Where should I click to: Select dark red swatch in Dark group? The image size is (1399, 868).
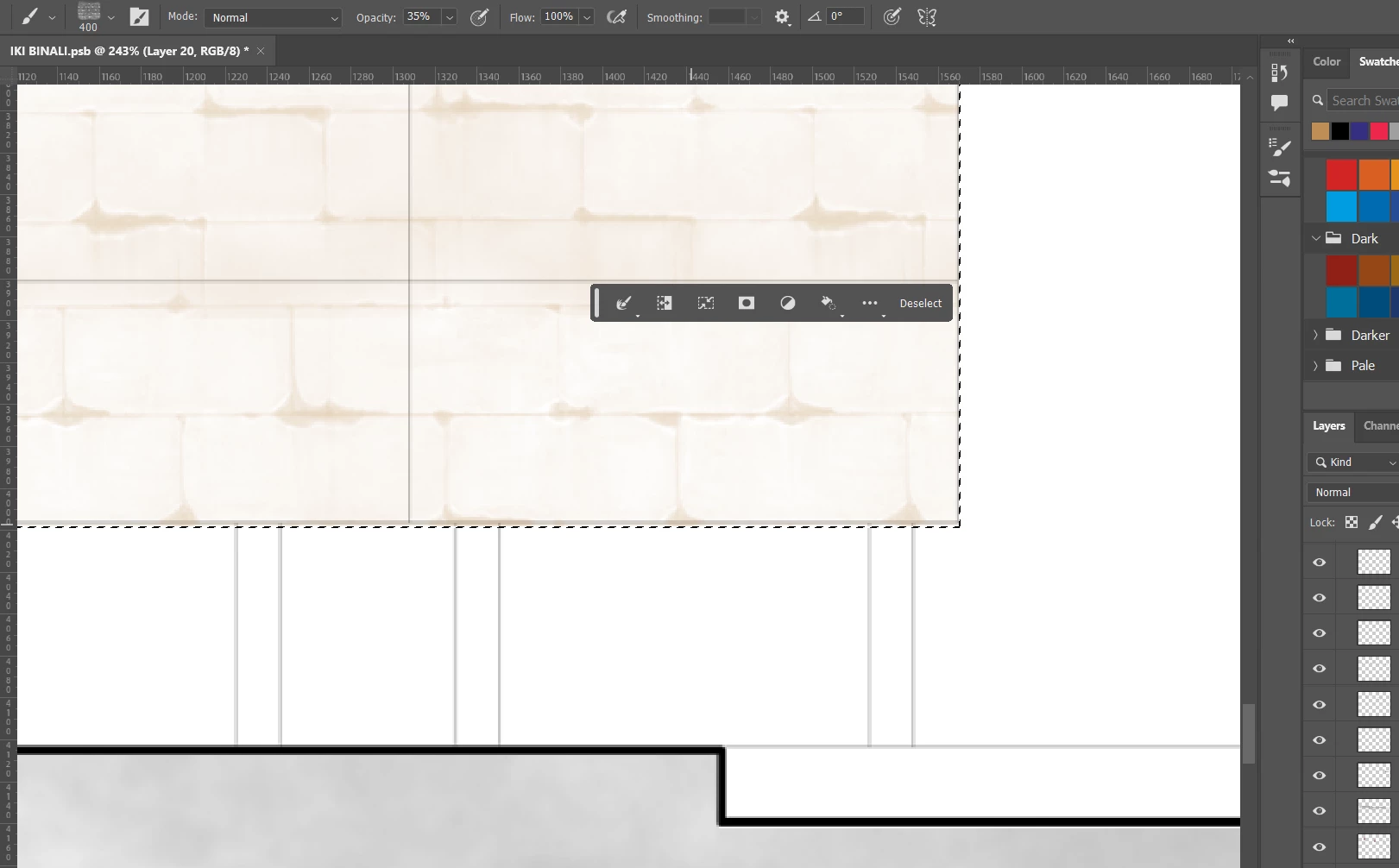(x=1341, y=271)
